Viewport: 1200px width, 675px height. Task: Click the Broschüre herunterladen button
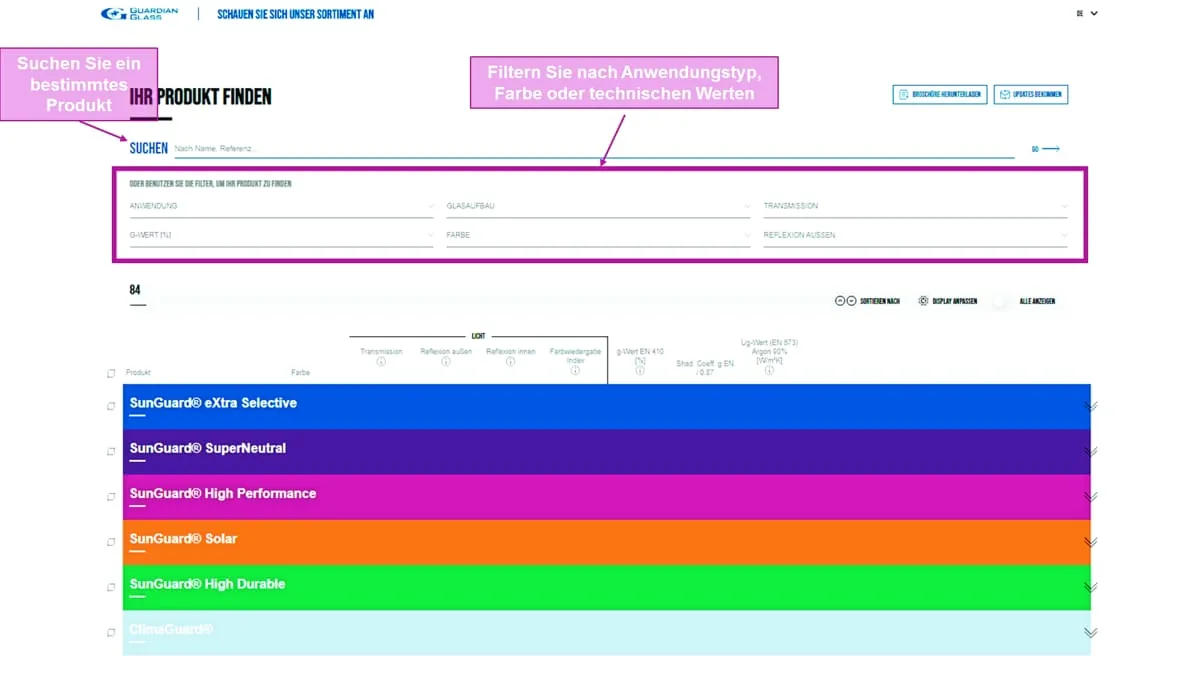pos(940,95)
